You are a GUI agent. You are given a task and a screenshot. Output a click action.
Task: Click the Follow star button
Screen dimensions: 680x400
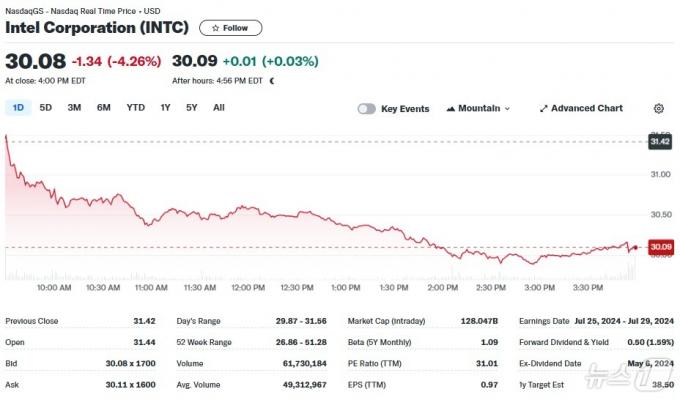pyautogui.click(x=230, y=28)
